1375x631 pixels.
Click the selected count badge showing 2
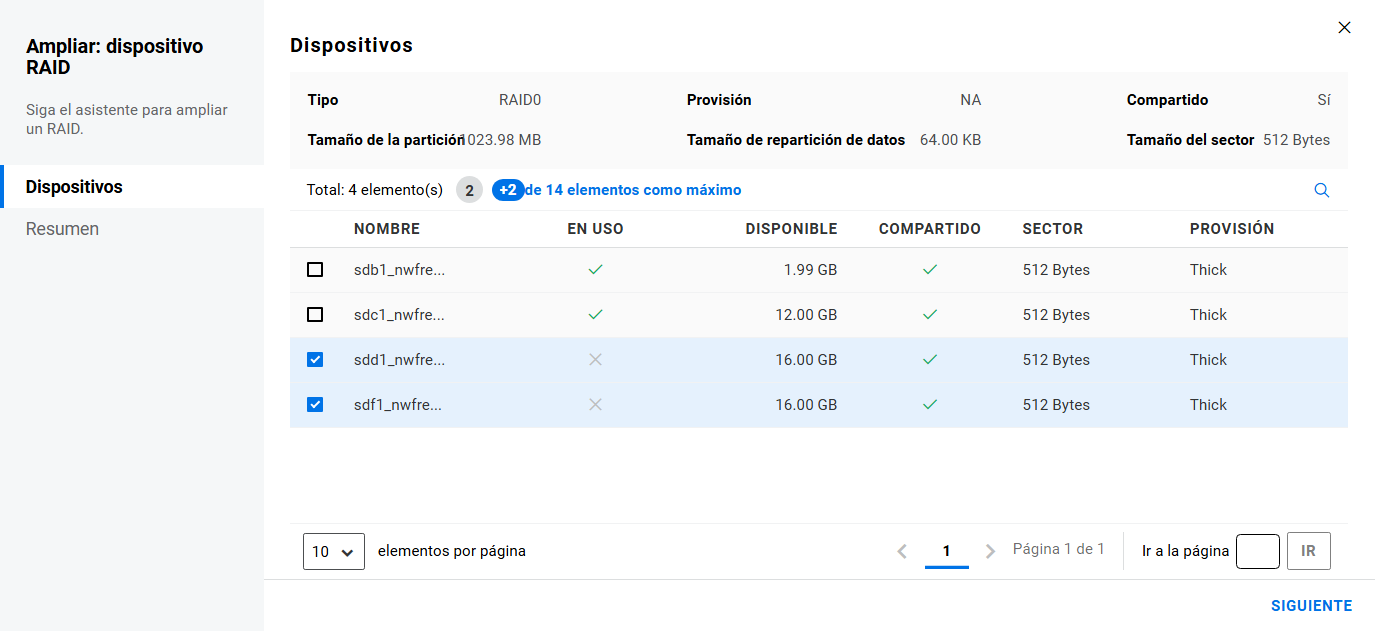pos(468,190)
